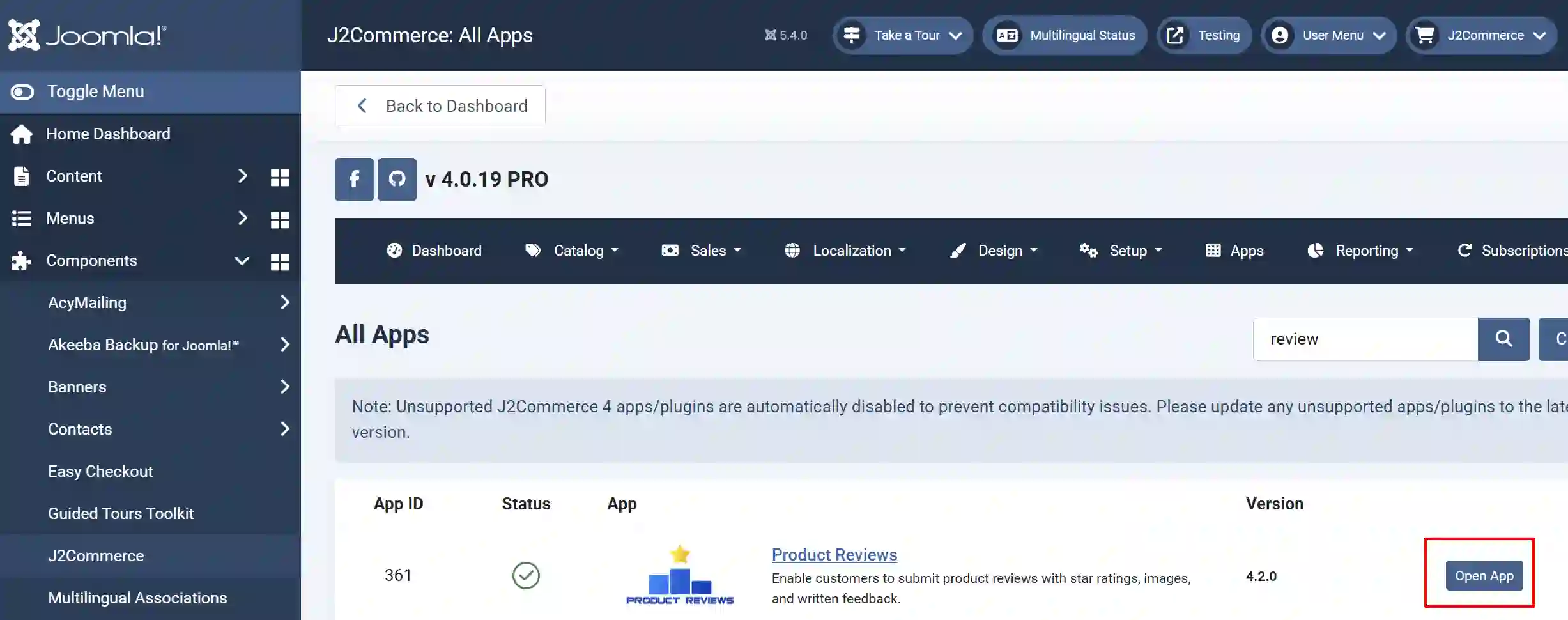Click the Menus list icon in sidebar
1568x620 pixels.
pos(22,219)
